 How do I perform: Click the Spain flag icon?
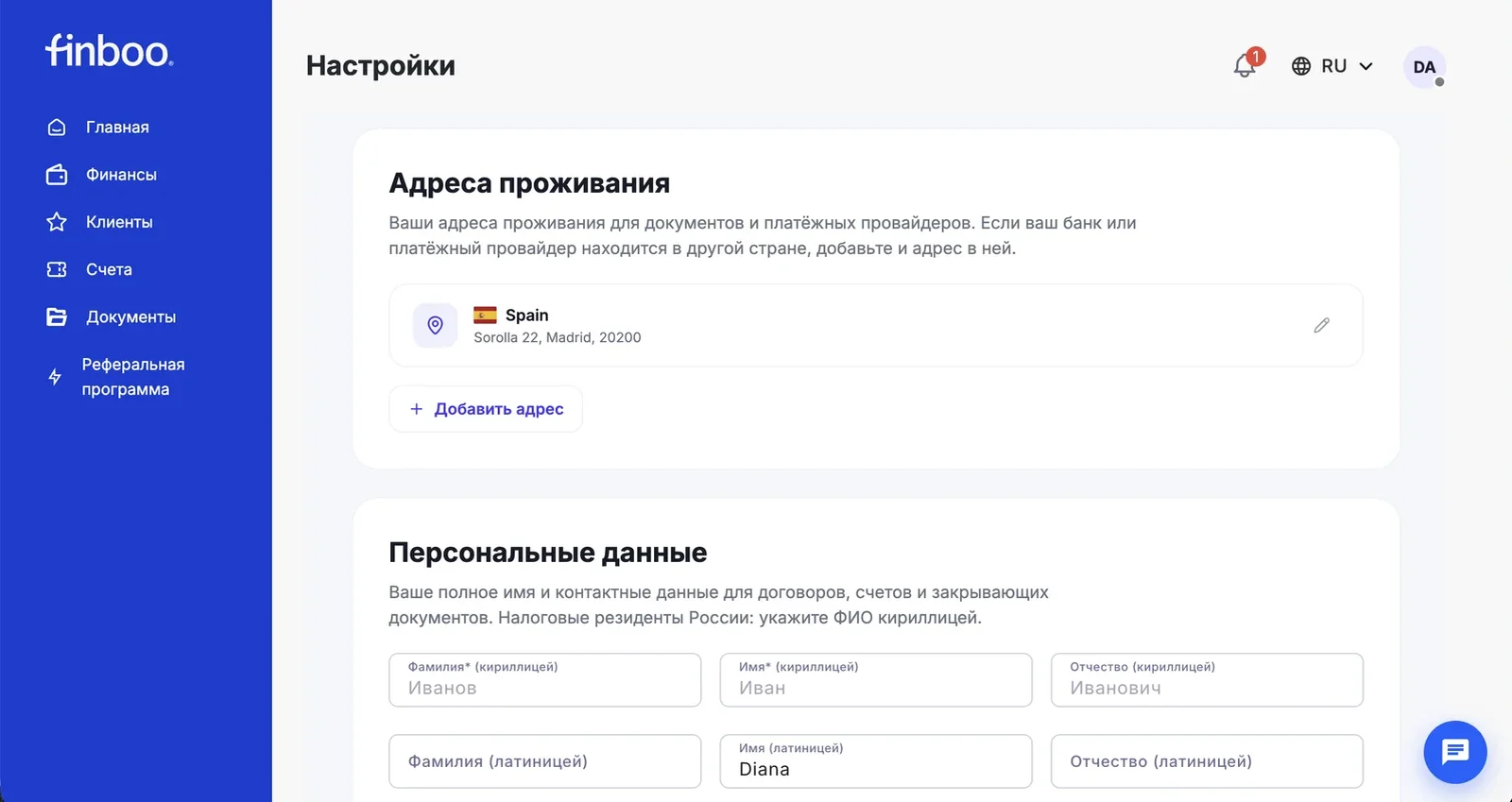pyautogui.click(x=485, y=315)
